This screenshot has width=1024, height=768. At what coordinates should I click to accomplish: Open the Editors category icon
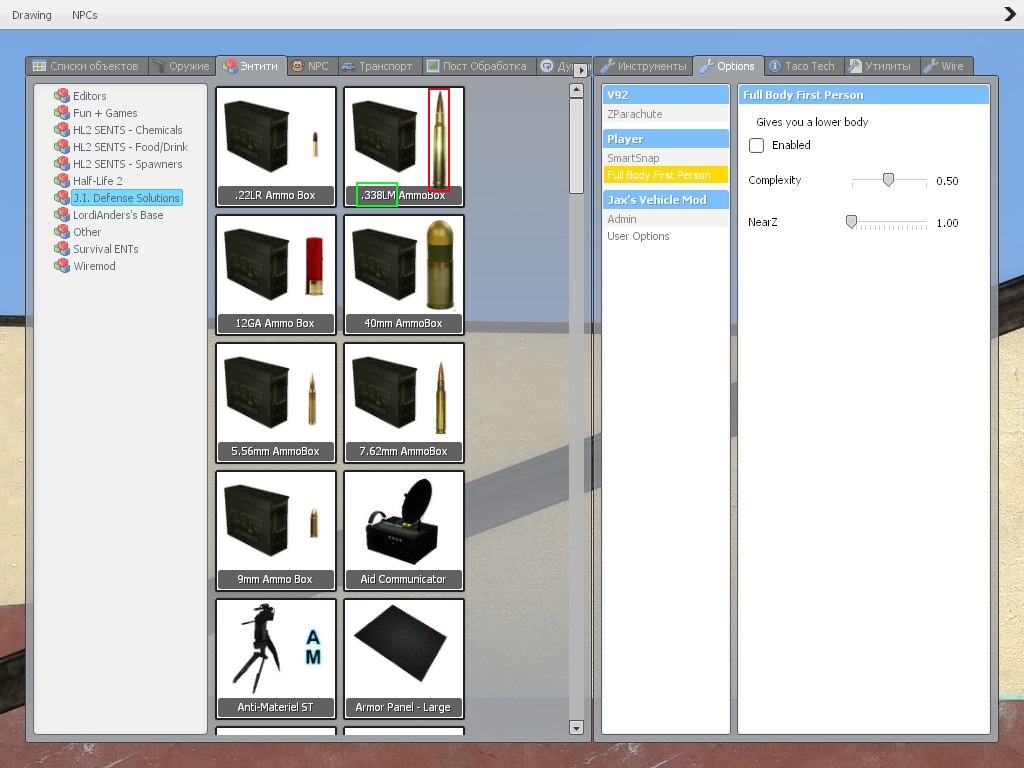click(62, 96)
